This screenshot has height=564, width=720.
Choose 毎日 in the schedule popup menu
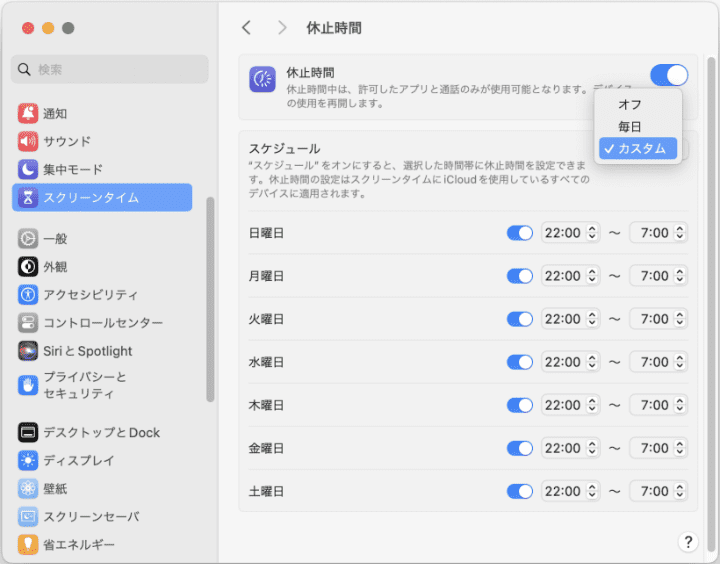click(x=630, y=127)
